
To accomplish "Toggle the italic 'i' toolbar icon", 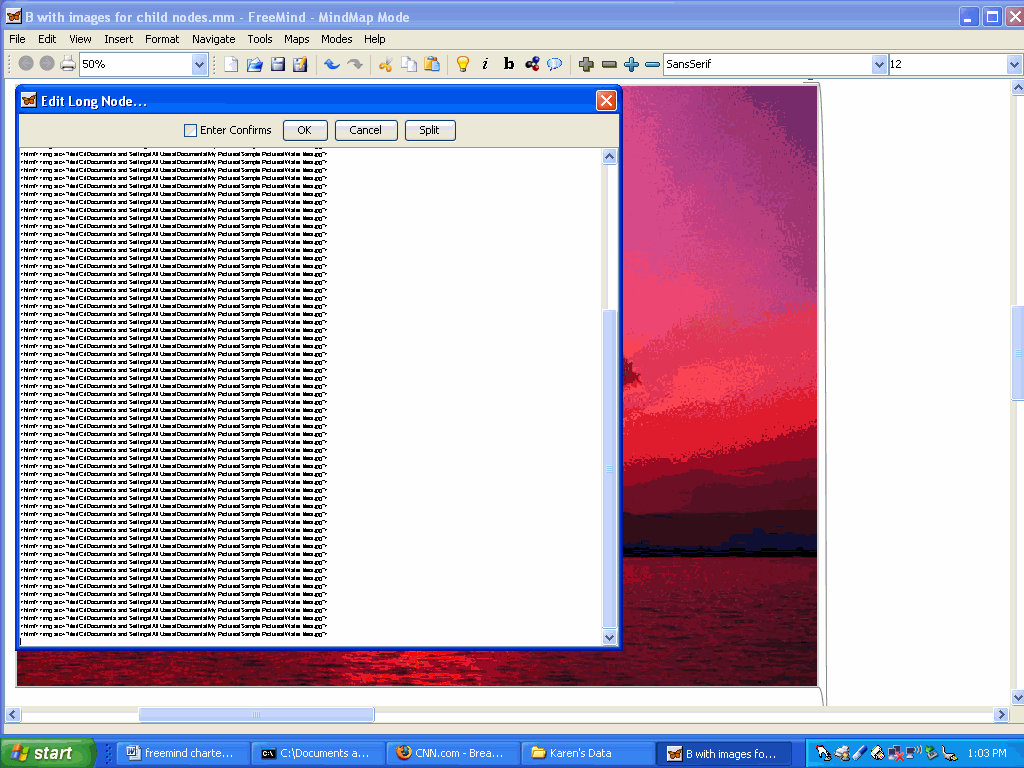I will coord(485,64).
